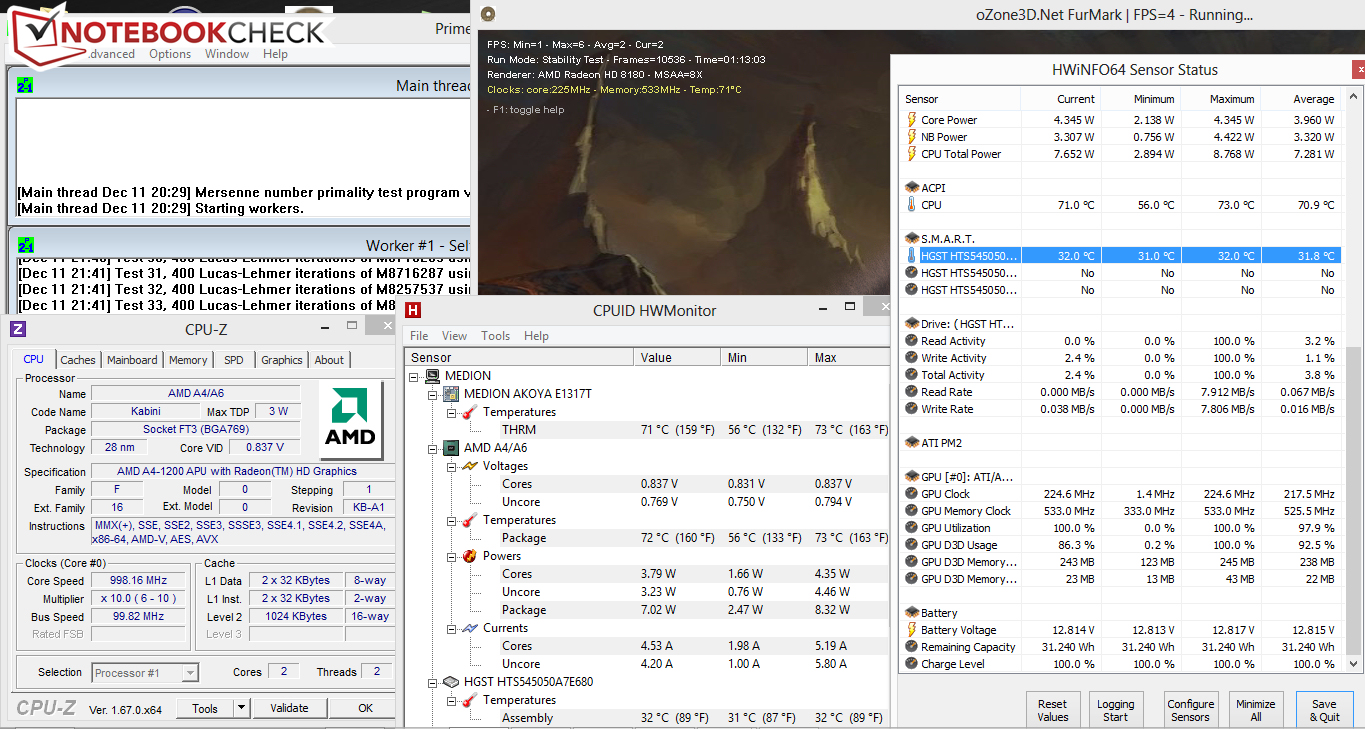Open the SPD tab in CPU-Z

[233, 360]
